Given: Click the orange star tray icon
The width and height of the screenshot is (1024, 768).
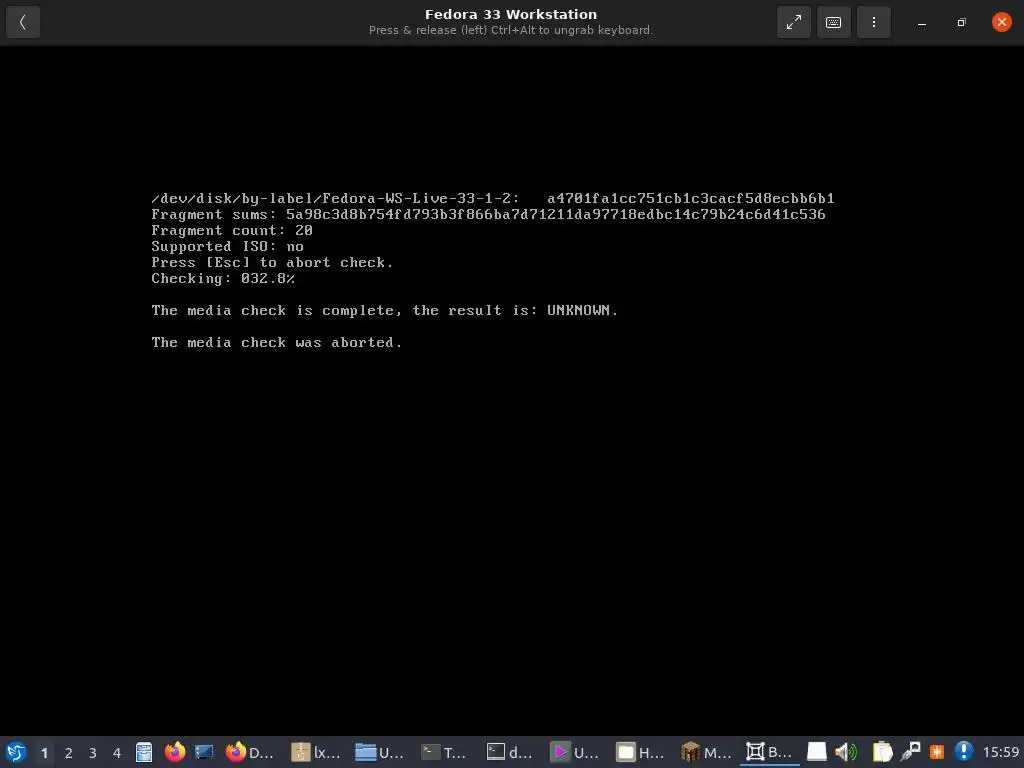Looking at the screenshot, I should coord(937,752).
